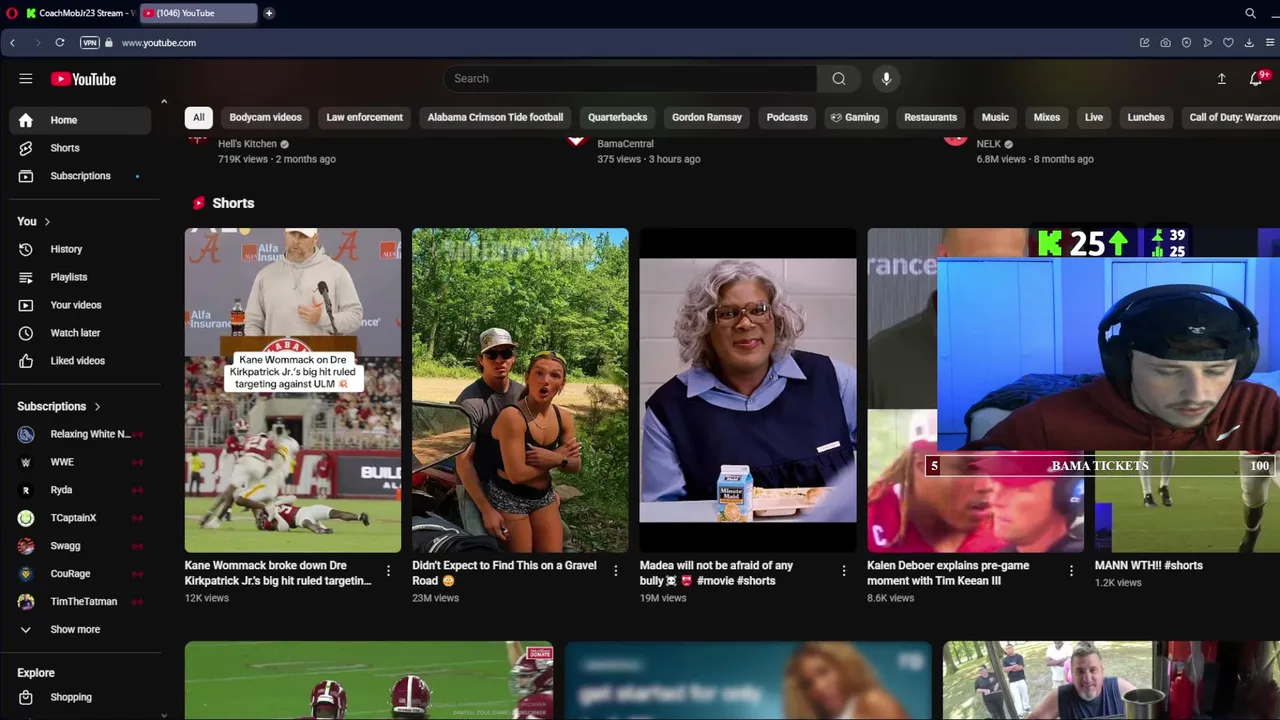Open the Madea Short thumbnail

(748, 390)
